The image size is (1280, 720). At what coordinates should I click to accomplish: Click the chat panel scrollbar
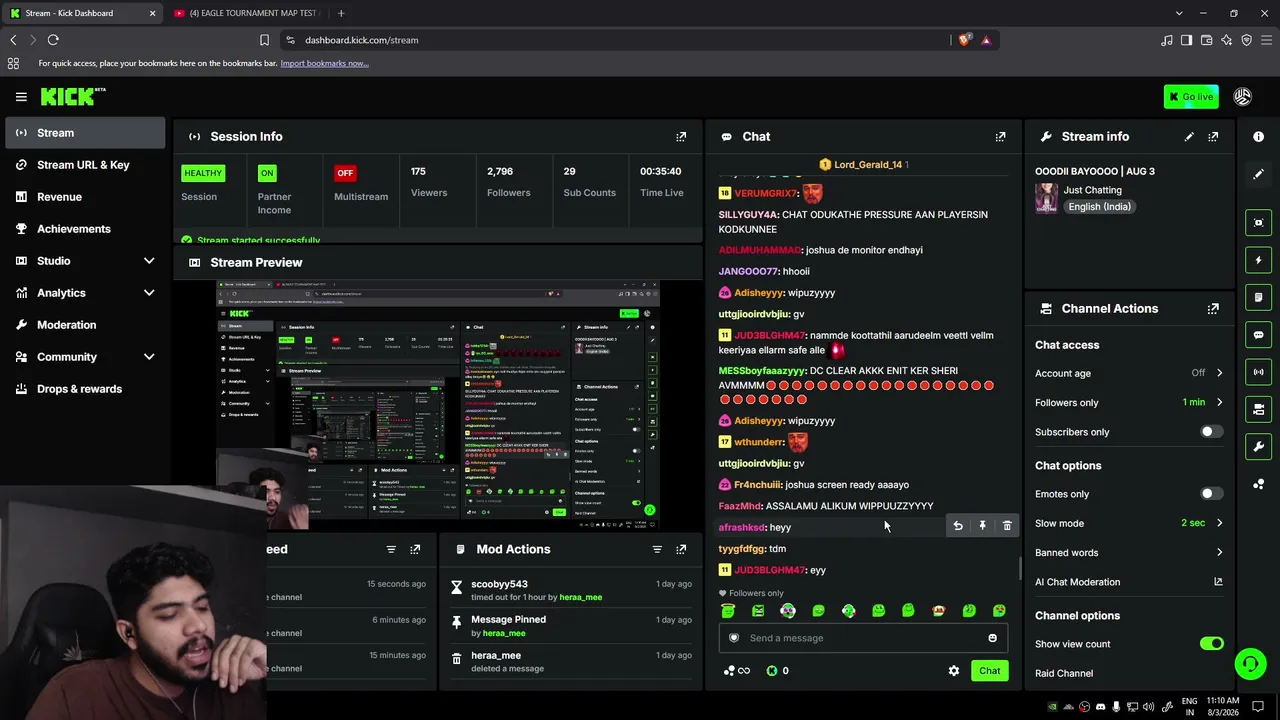[1020, 568]
